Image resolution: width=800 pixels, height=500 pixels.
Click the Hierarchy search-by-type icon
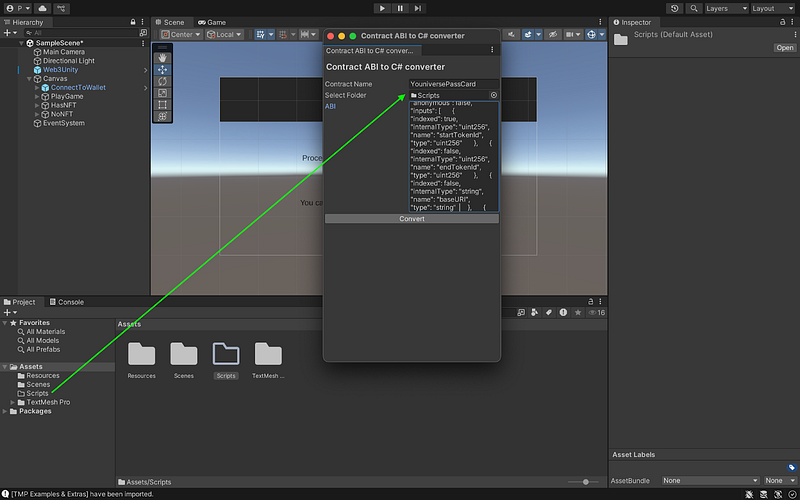click(x=143, y=33)
